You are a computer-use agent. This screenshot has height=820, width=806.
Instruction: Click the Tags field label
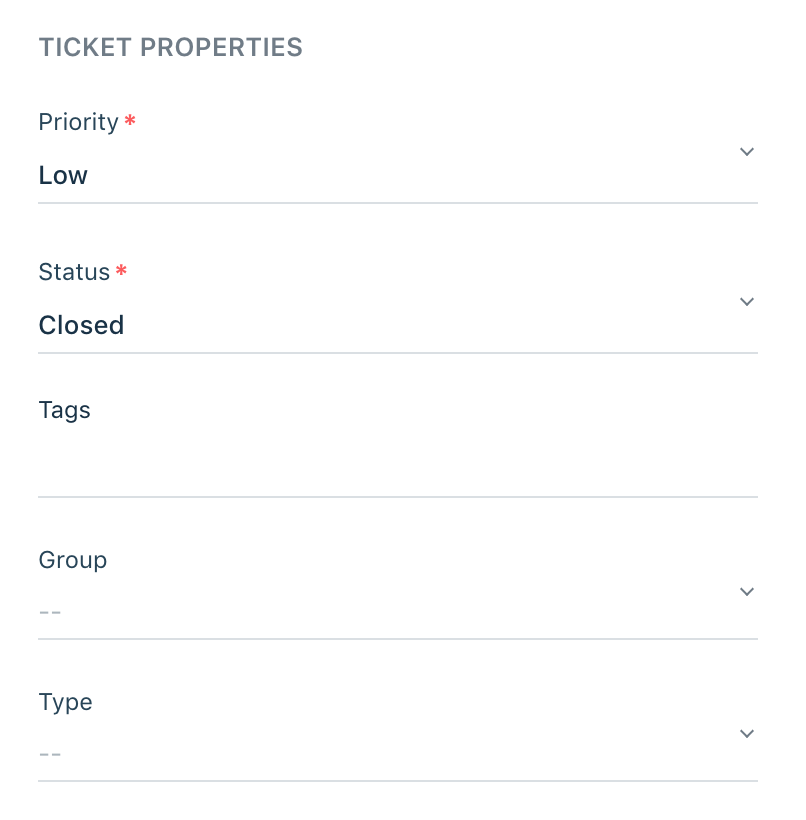coord(64,410)
